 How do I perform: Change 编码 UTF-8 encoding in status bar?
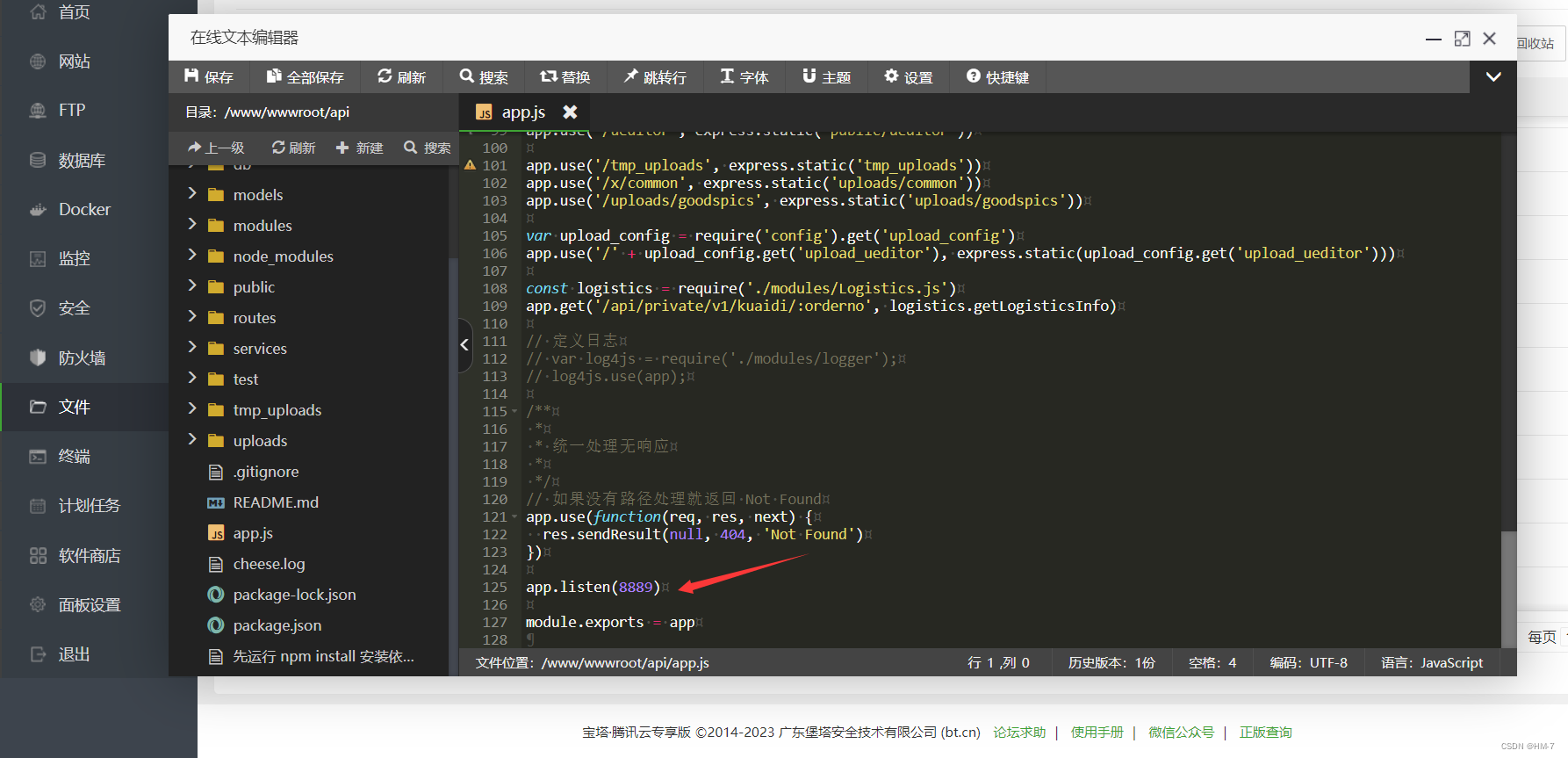tap(1308, 662)
